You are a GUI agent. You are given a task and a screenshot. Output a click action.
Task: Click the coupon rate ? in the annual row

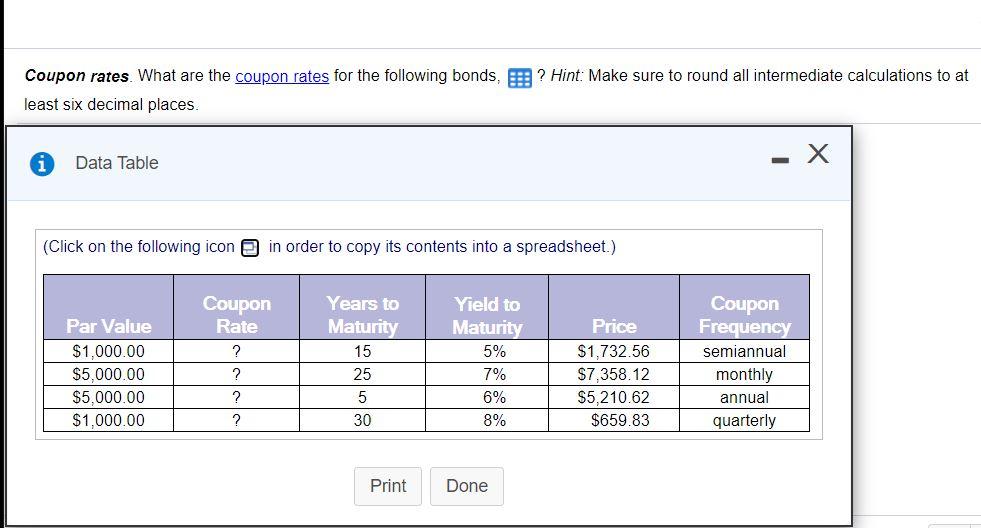click(x=236, y=397)
